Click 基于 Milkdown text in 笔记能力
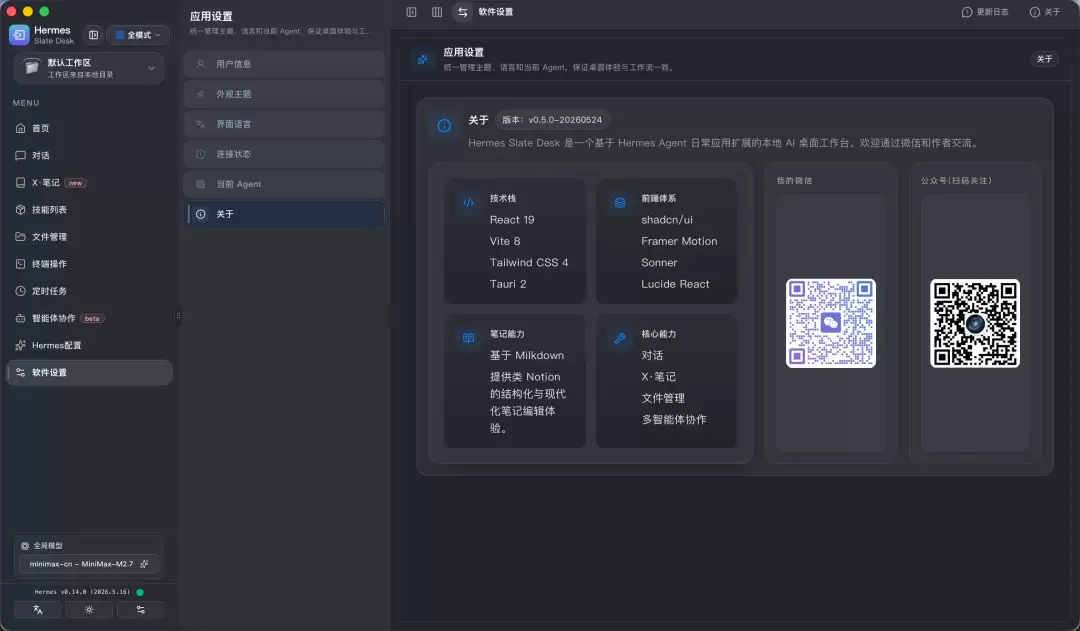 click(x=527, y=355)
